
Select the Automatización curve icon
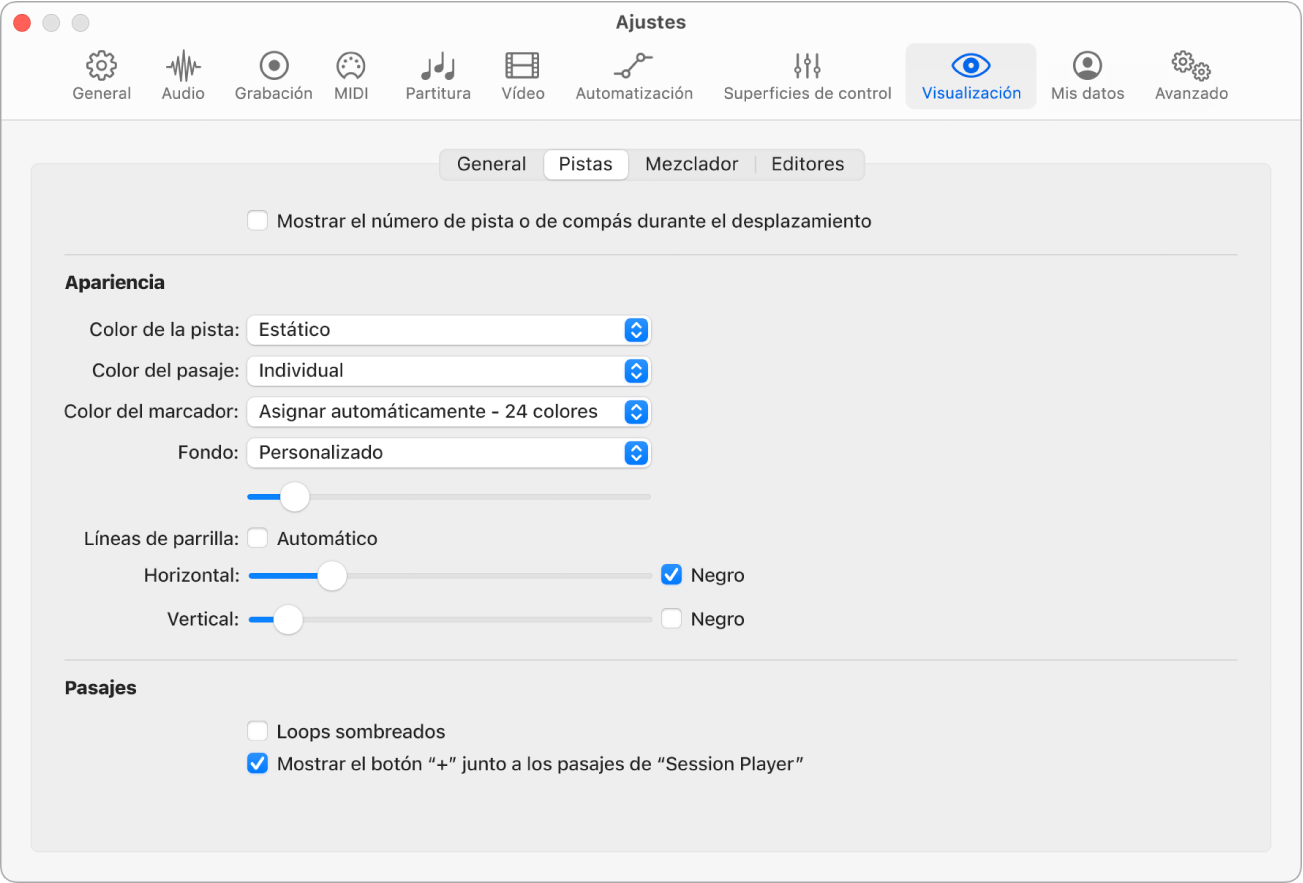(633, 66)
